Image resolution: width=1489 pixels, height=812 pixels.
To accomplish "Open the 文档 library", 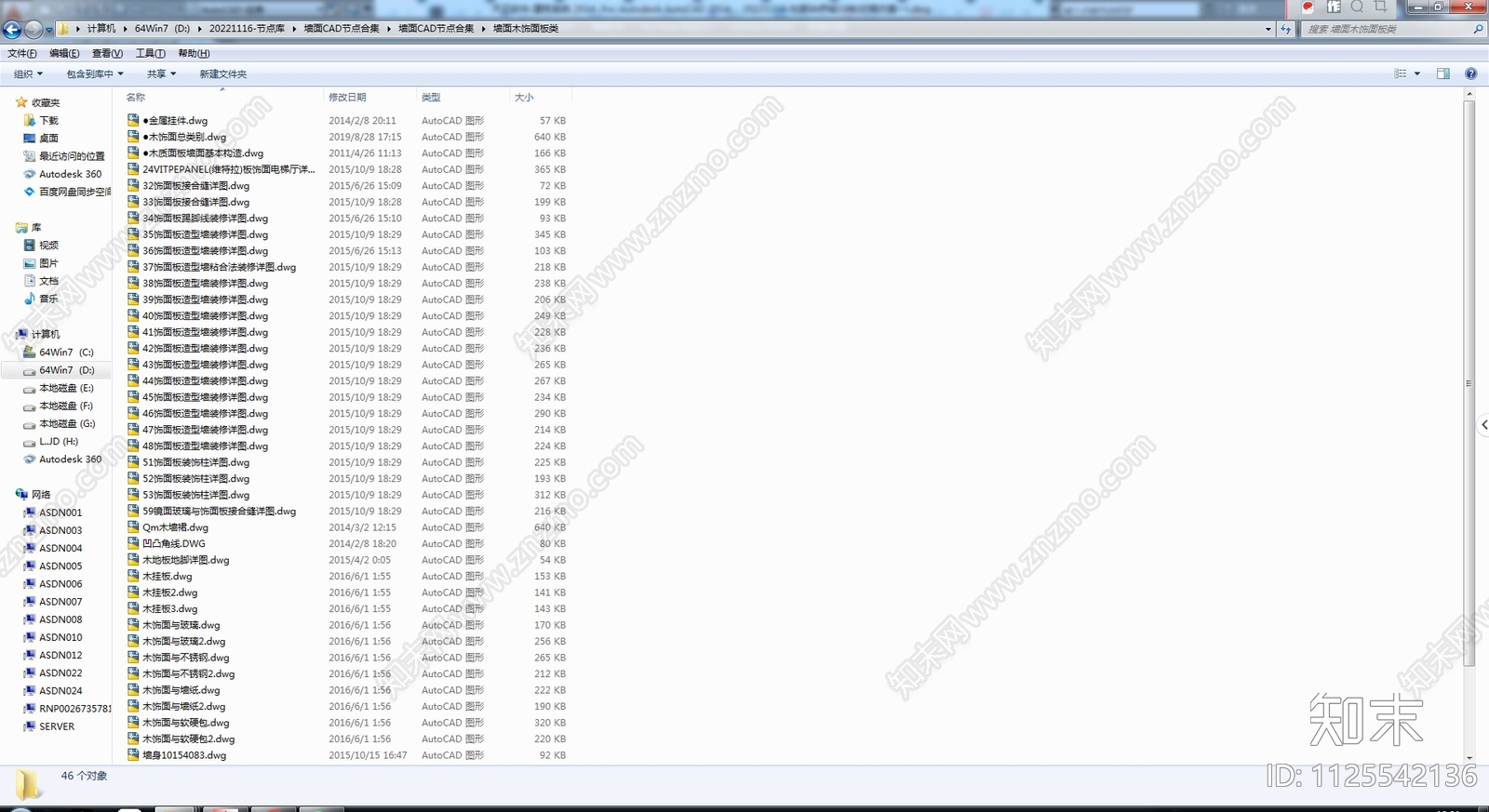I will pyautogui.click(x=48, y=281).
